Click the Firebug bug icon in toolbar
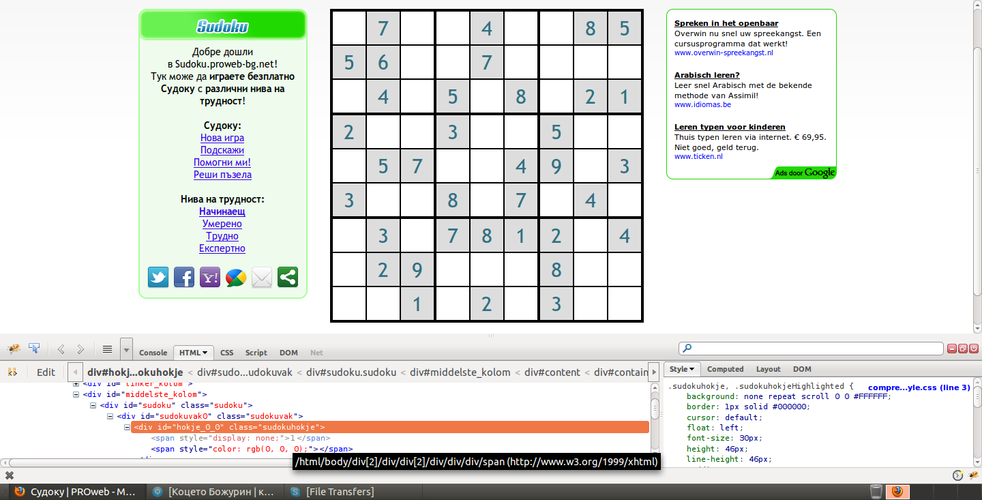982x500 pixels. (x=14, y=349)
